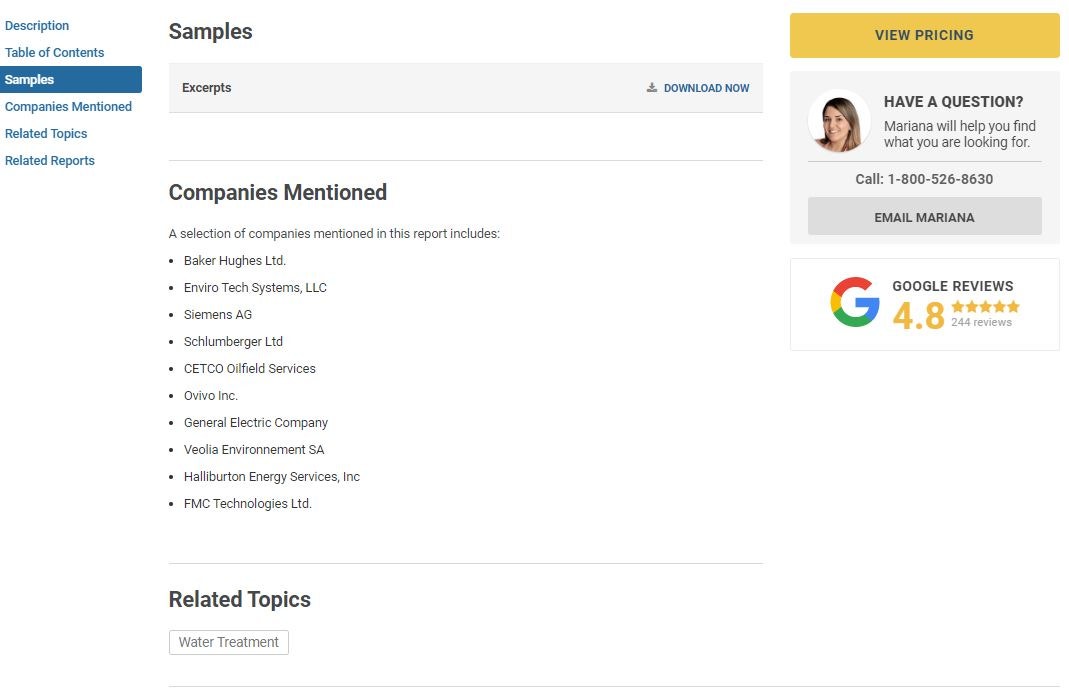The width and height of the screenshot is (1069, 691).
Task: Jump to Companies Mentioned in sidebar
Action: tap(68, 107)
